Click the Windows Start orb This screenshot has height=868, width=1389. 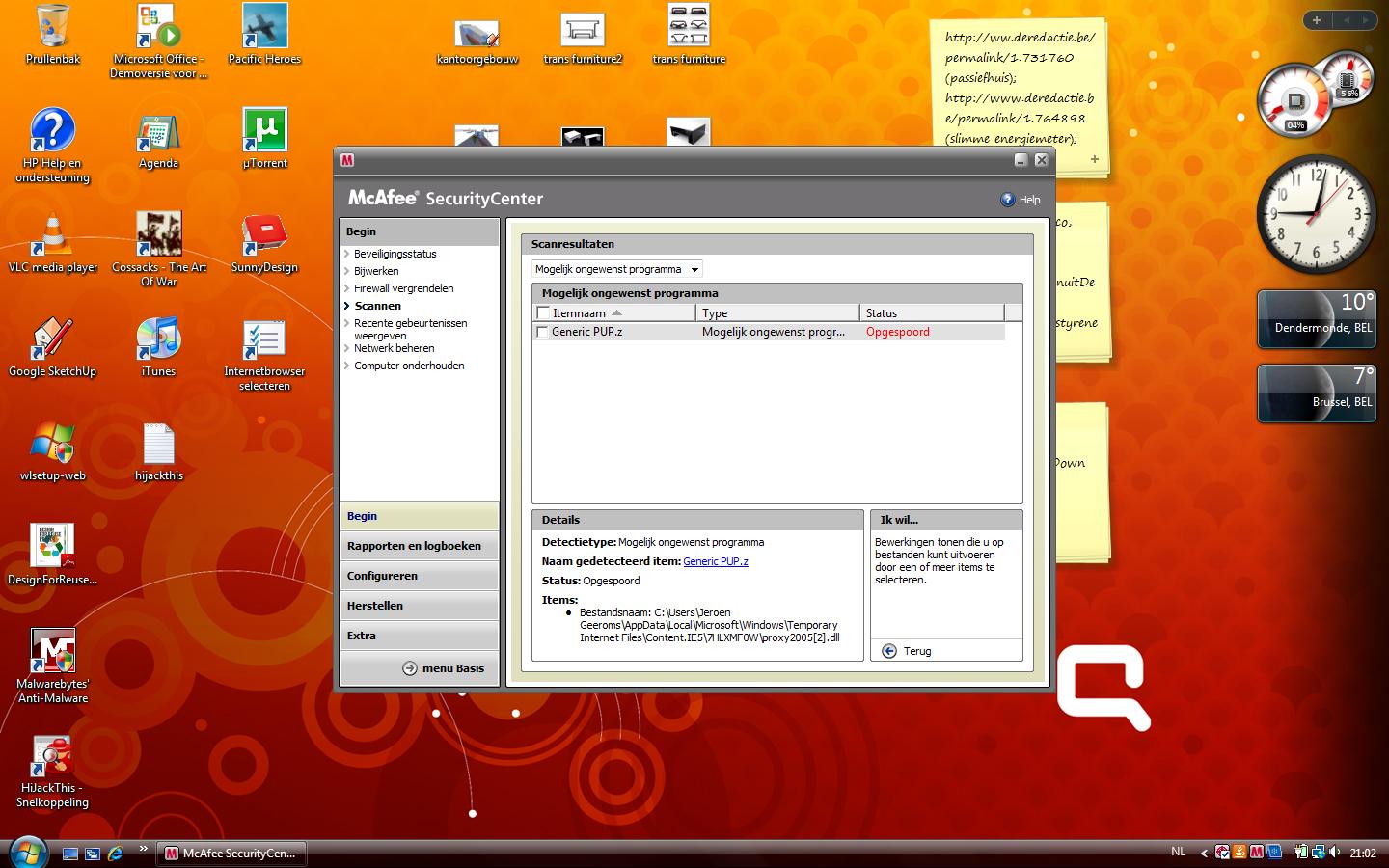point(27,852)
